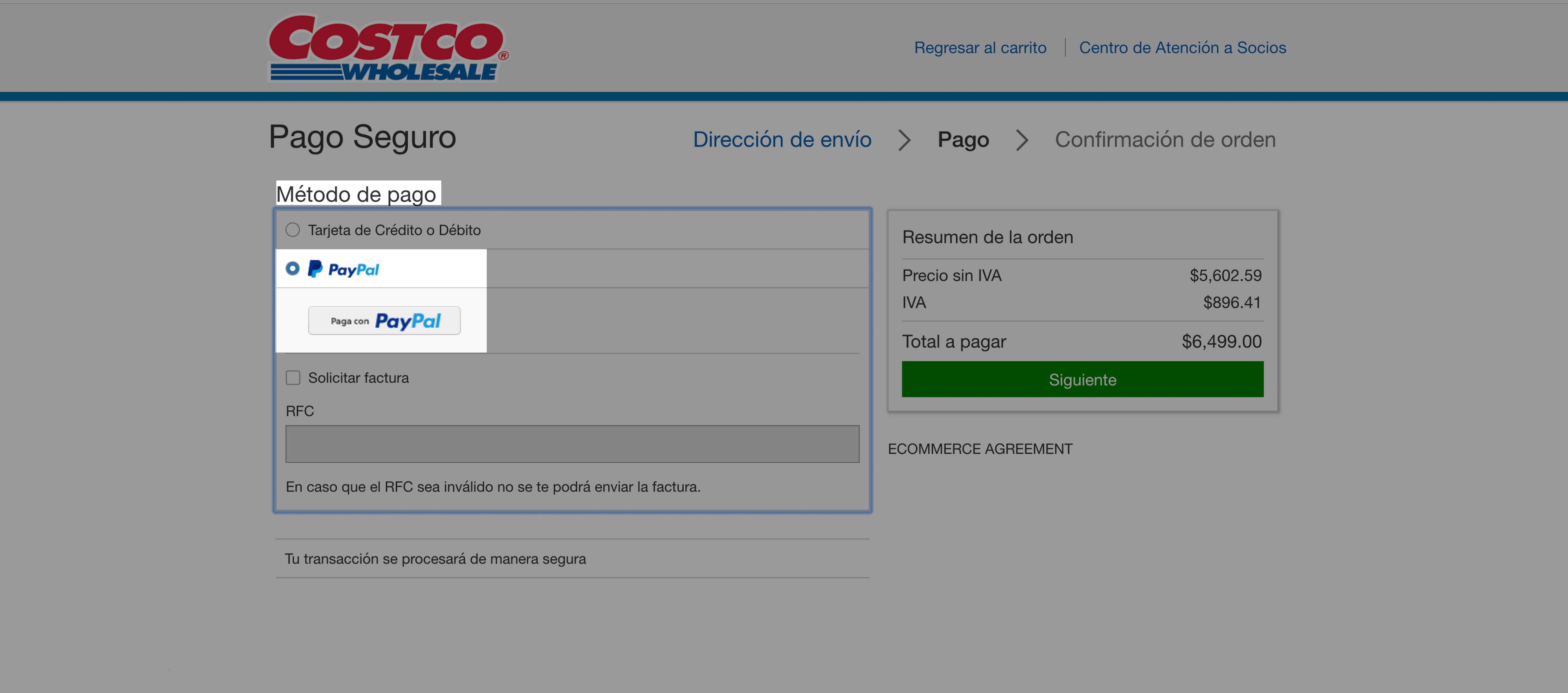Click the Total a pagar amount $6,499.00
Image resolution: width=1568 pixels, height=693 pixels.
1222,342
